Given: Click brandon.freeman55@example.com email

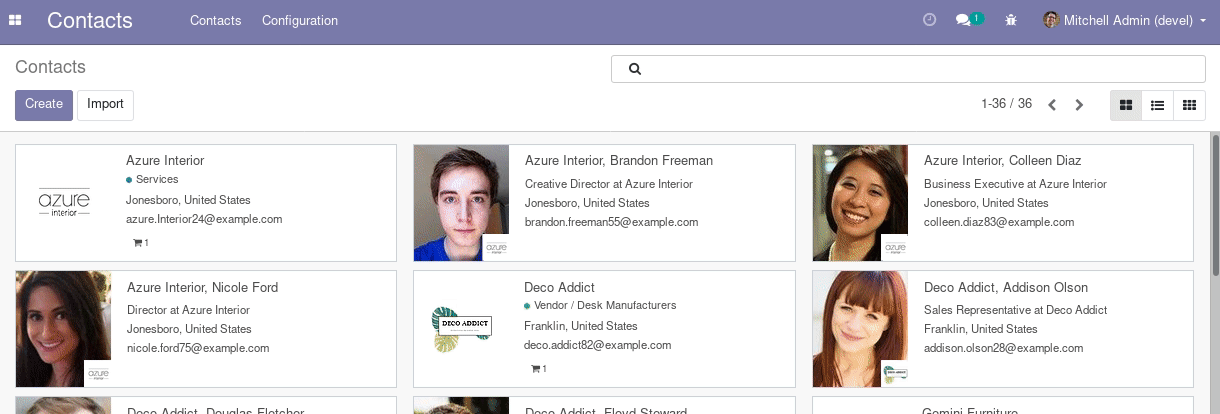Looking at the screenshot, I should click(x=612, y=222).
